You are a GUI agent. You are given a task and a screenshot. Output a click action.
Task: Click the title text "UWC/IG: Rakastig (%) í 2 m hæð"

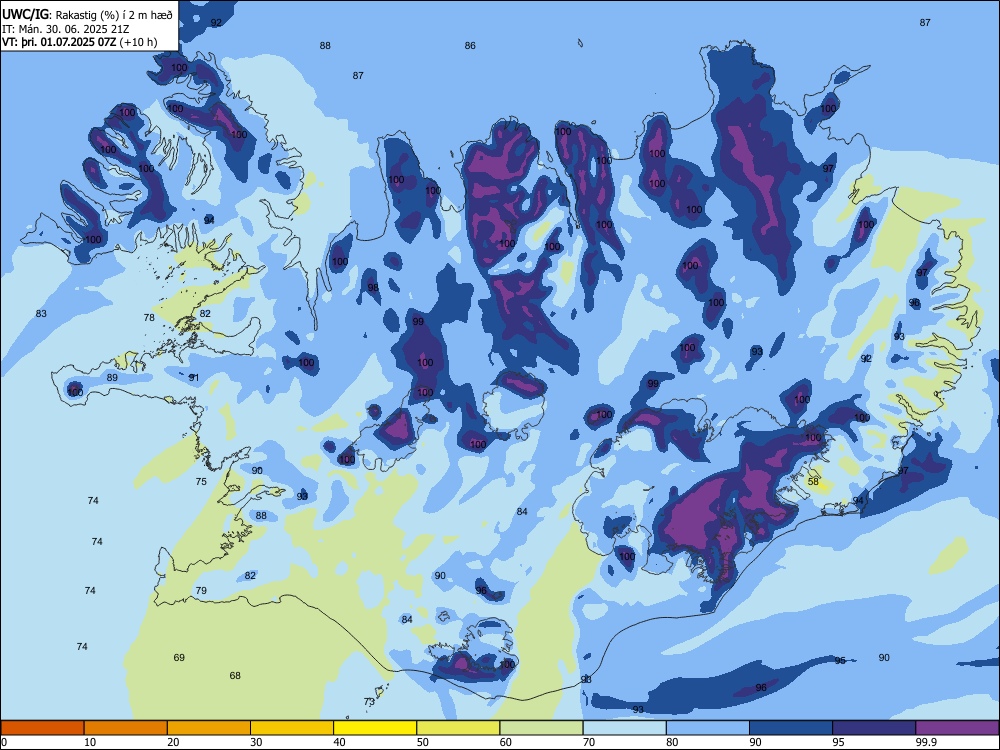click(x=87, y=15)
